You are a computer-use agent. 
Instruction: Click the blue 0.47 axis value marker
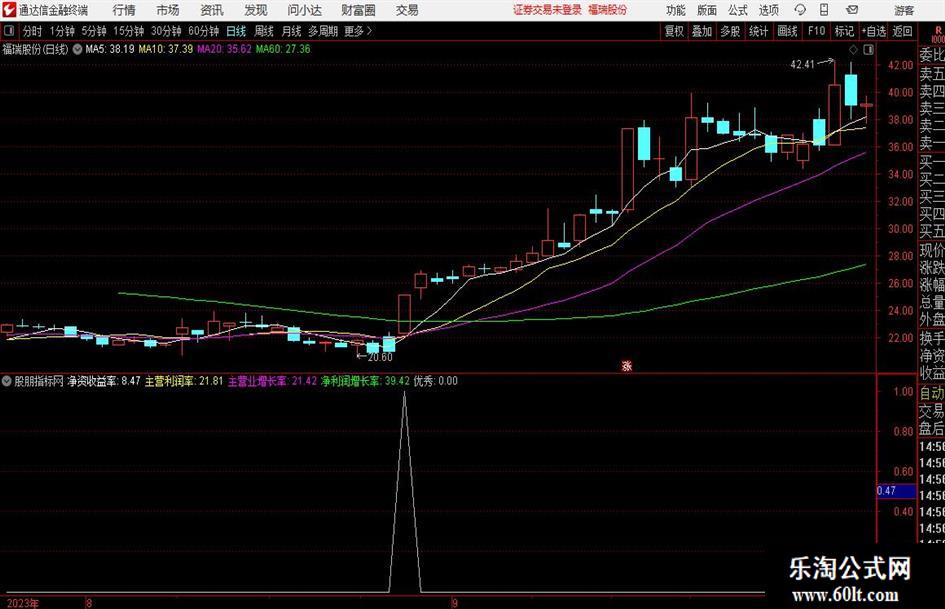coord(896,491)
